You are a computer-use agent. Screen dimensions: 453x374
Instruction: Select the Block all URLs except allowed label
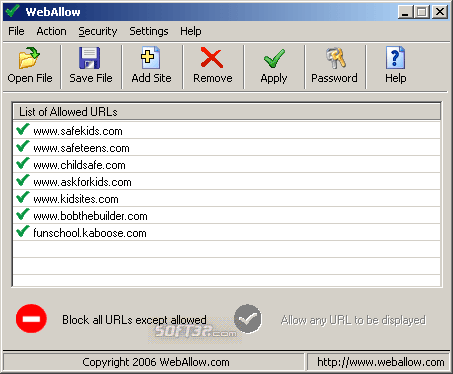click(x=134, y=320)
